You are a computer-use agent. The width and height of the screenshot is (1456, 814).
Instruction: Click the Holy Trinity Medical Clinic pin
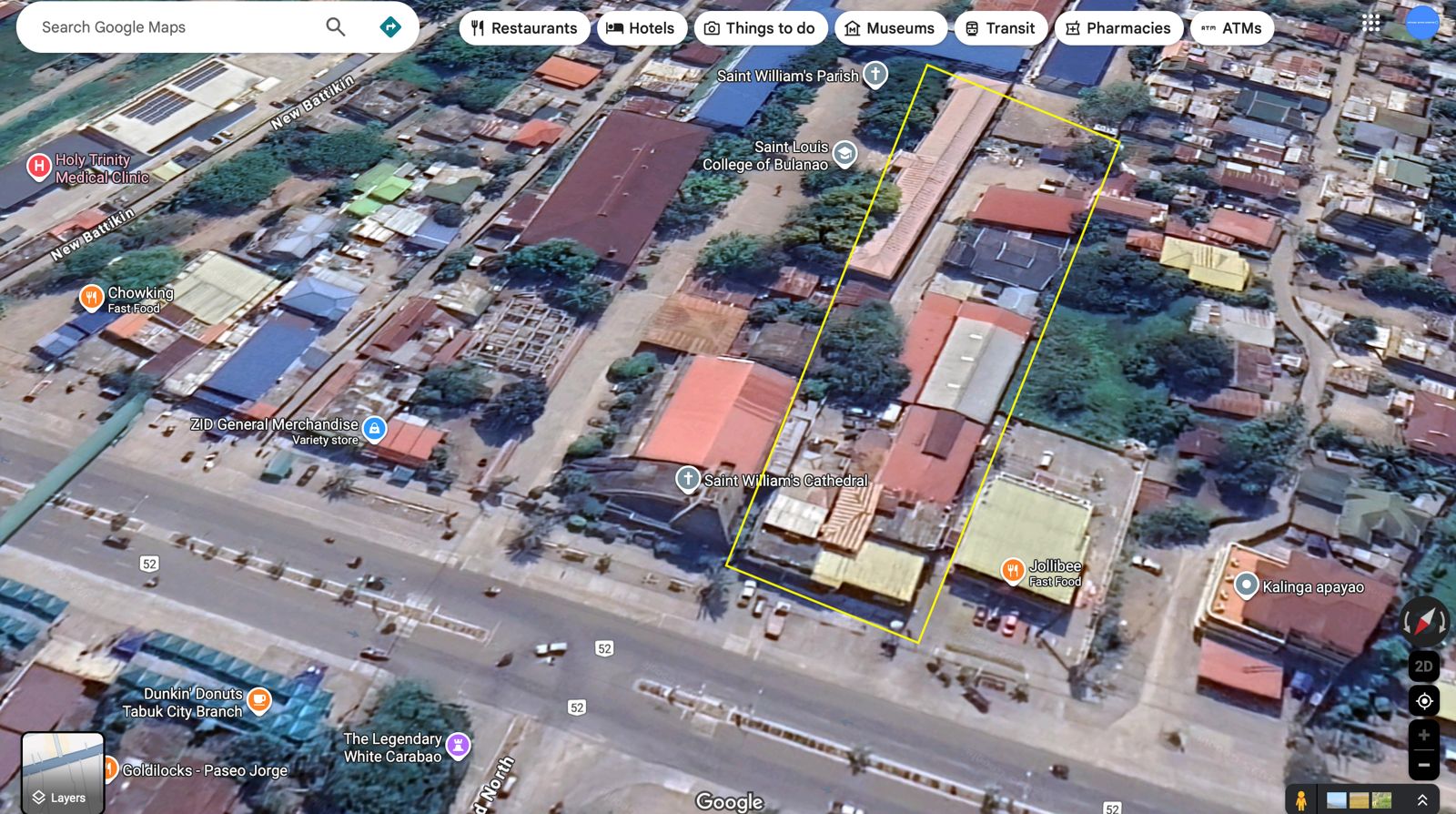pos(38,167)
